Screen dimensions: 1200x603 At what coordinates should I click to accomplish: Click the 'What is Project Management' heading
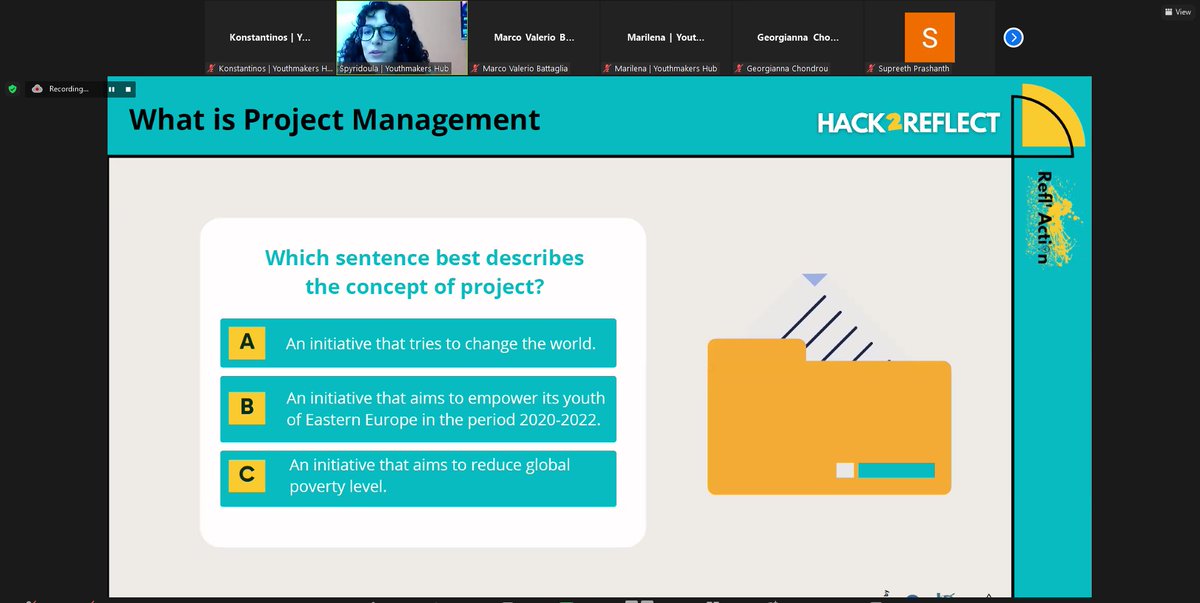tap(335, 120)
